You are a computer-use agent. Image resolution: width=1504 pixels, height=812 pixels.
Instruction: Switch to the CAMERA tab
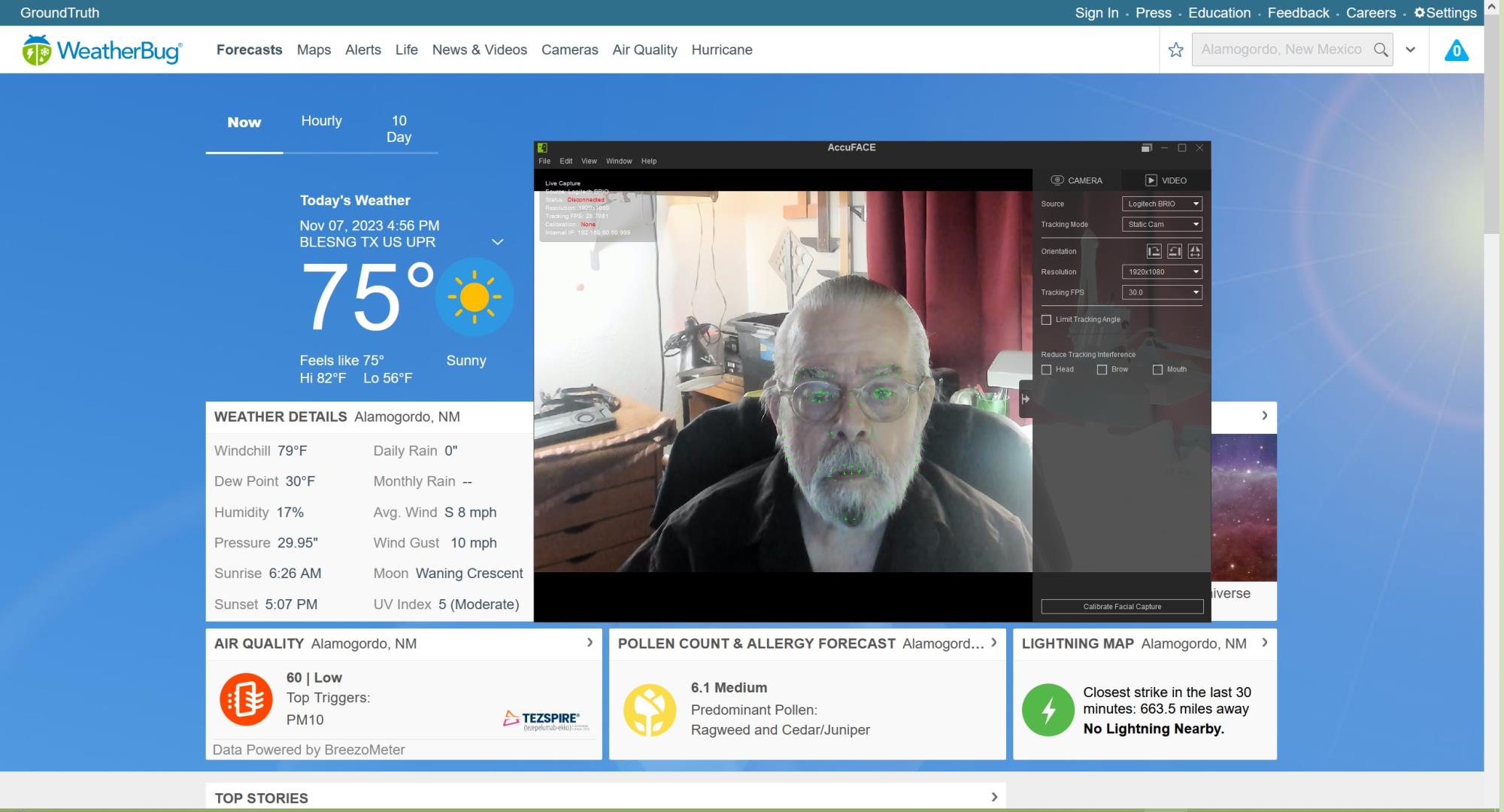(1077, 180)
